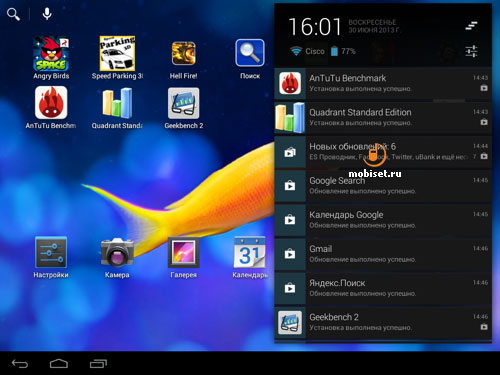Clear all notifications with dismiss icon
The width and height of the screenshot is (500, 375).
coord(471,26)
